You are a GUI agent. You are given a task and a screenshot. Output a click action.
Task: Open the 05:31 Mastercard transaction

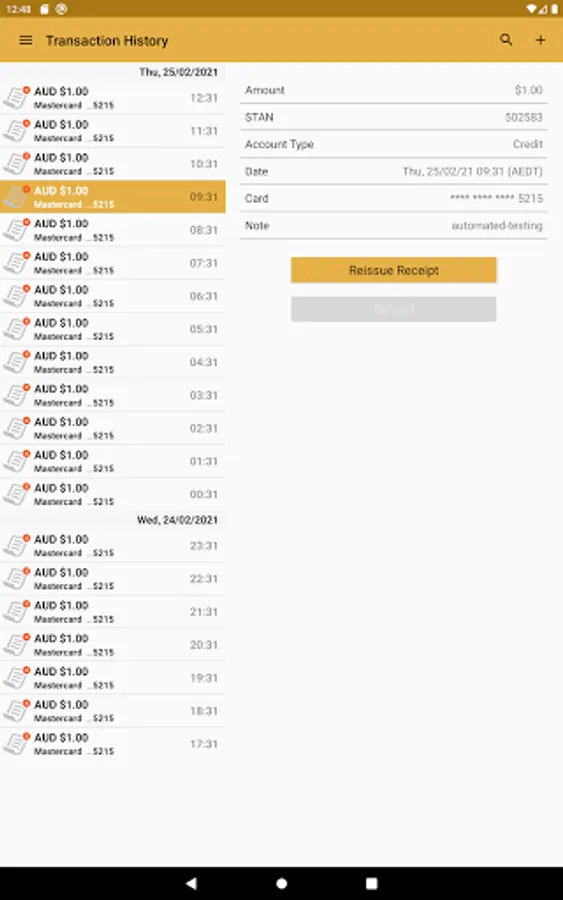coord(112,329)
